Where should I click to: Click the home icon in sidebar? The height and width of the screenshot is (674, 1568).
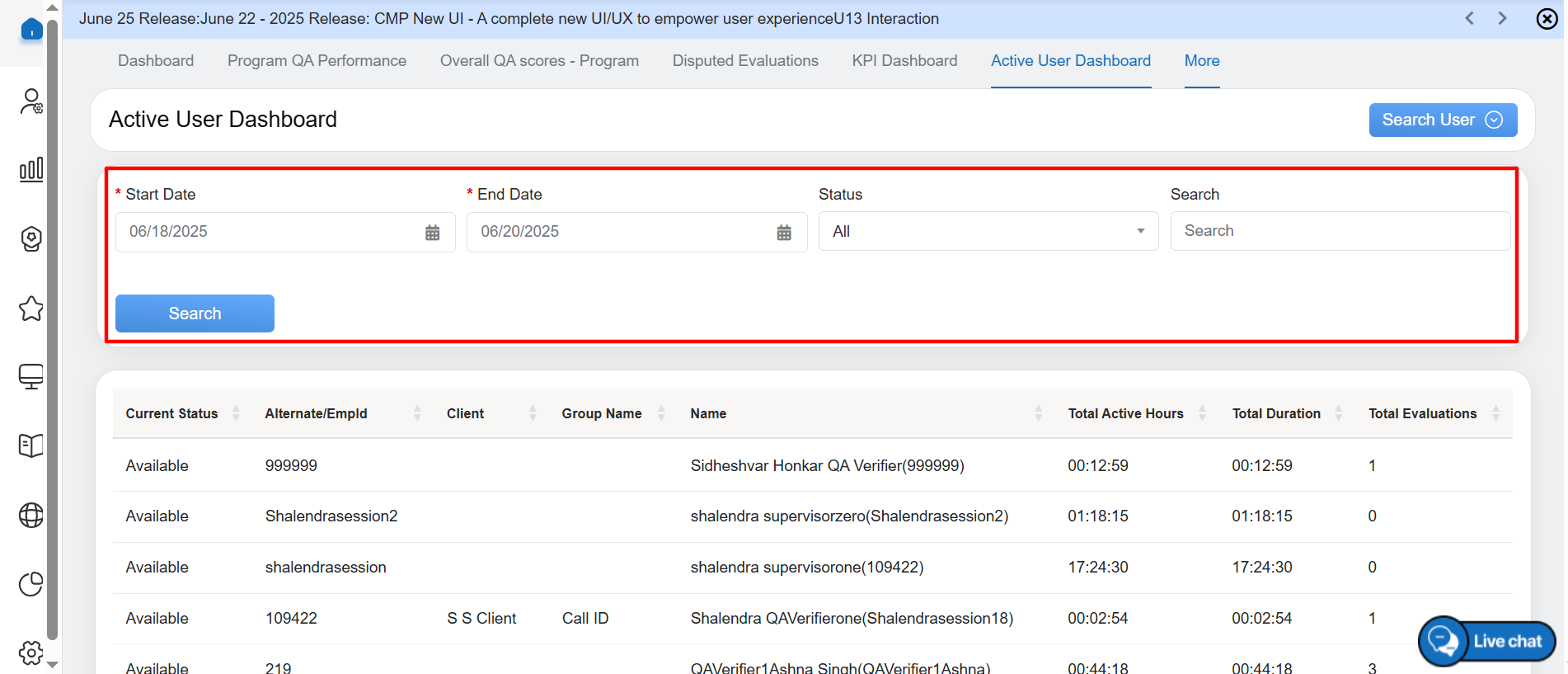click(31, 30)
